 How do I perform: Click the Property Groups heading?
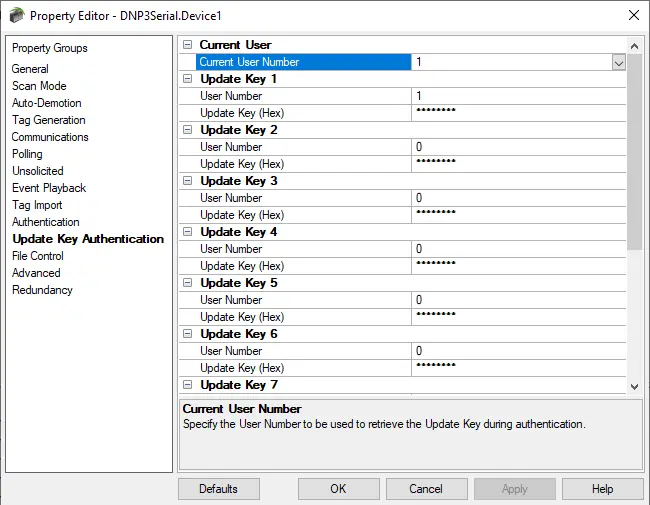click(50, 48)
